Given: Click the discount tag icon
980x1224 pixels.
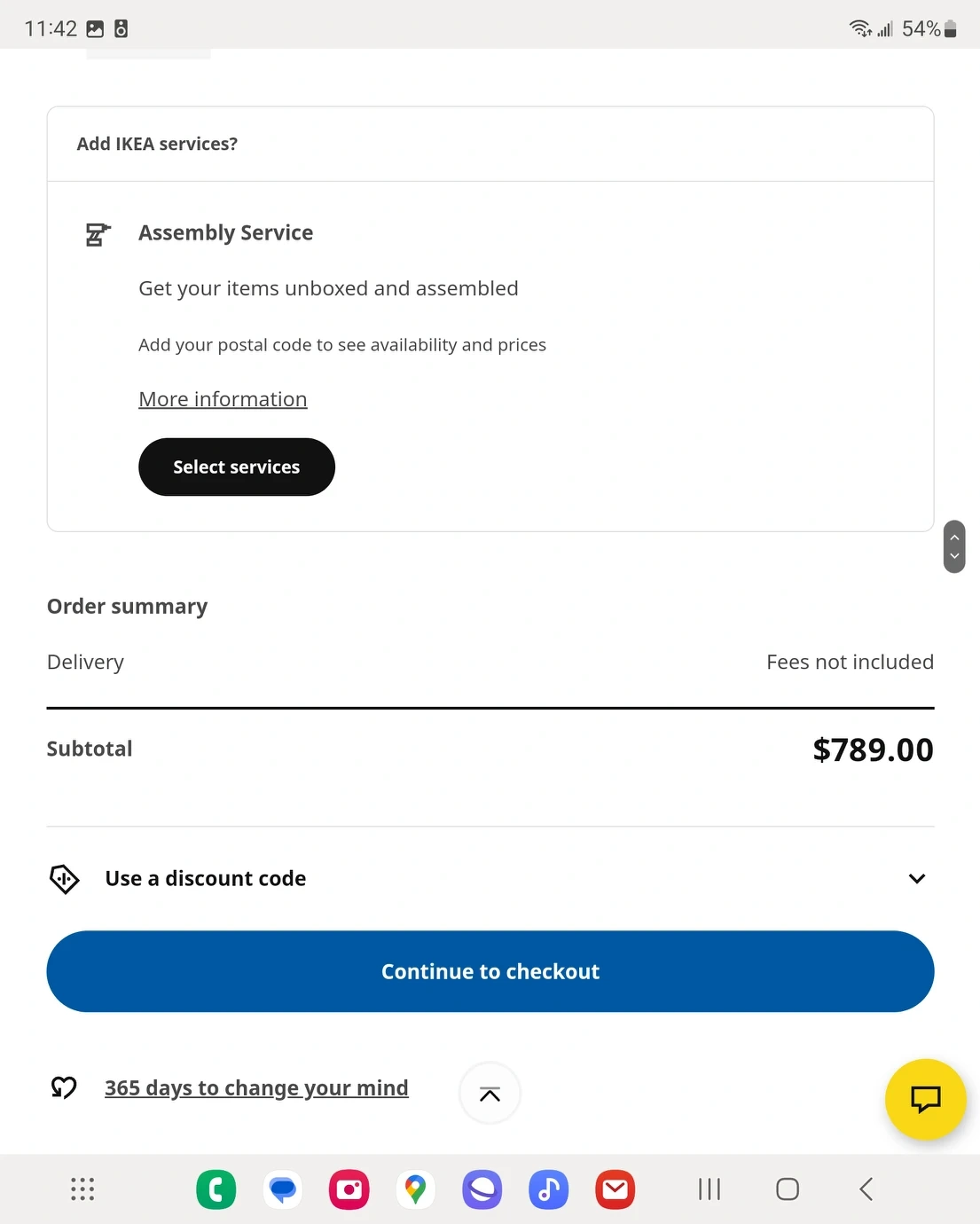Looking at the screenshot, I should (64, 879).
